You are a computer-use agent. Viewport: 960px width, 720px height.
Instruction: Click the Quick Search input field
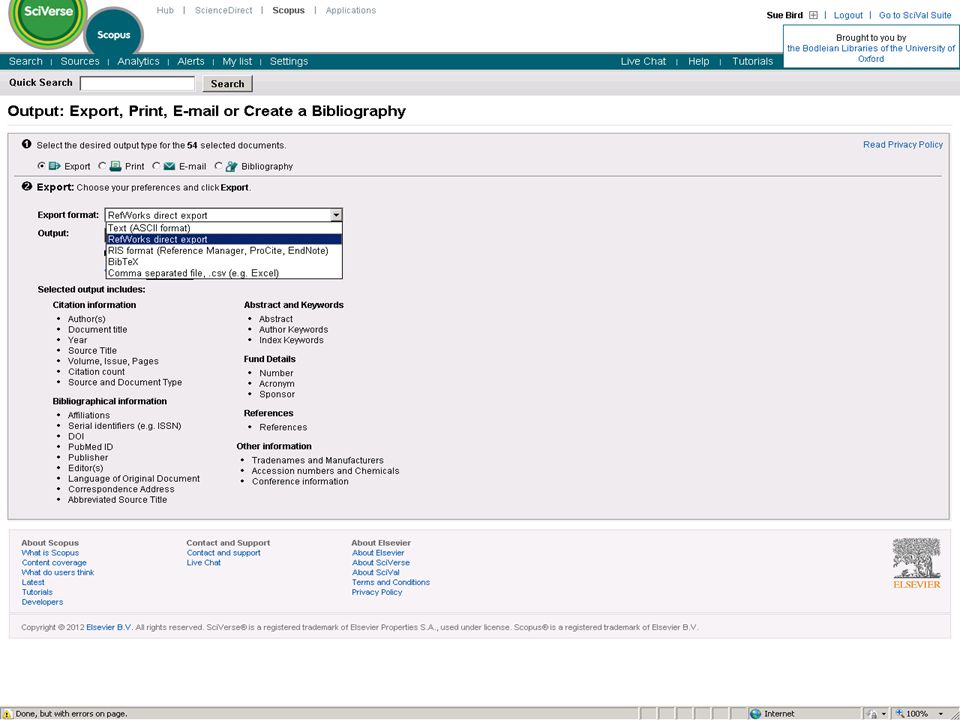137,84
